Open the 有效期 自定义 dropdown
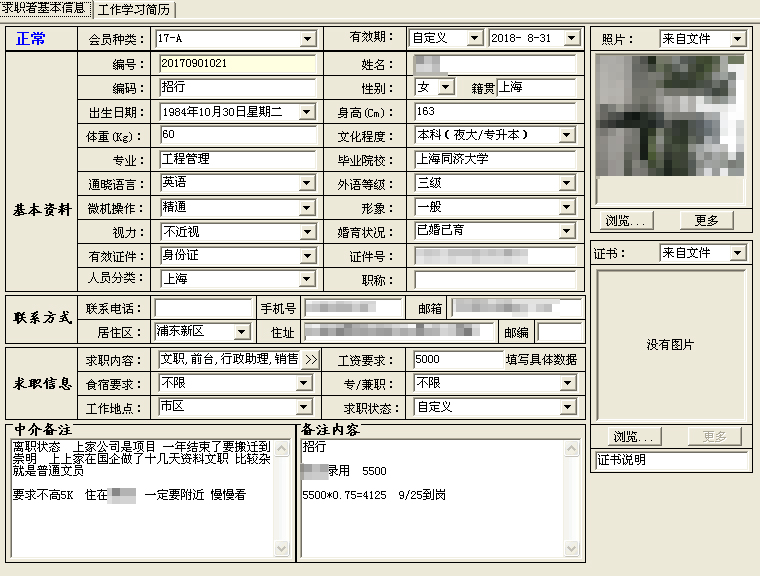Screen dimensions: 760x576 click(475, 38)
